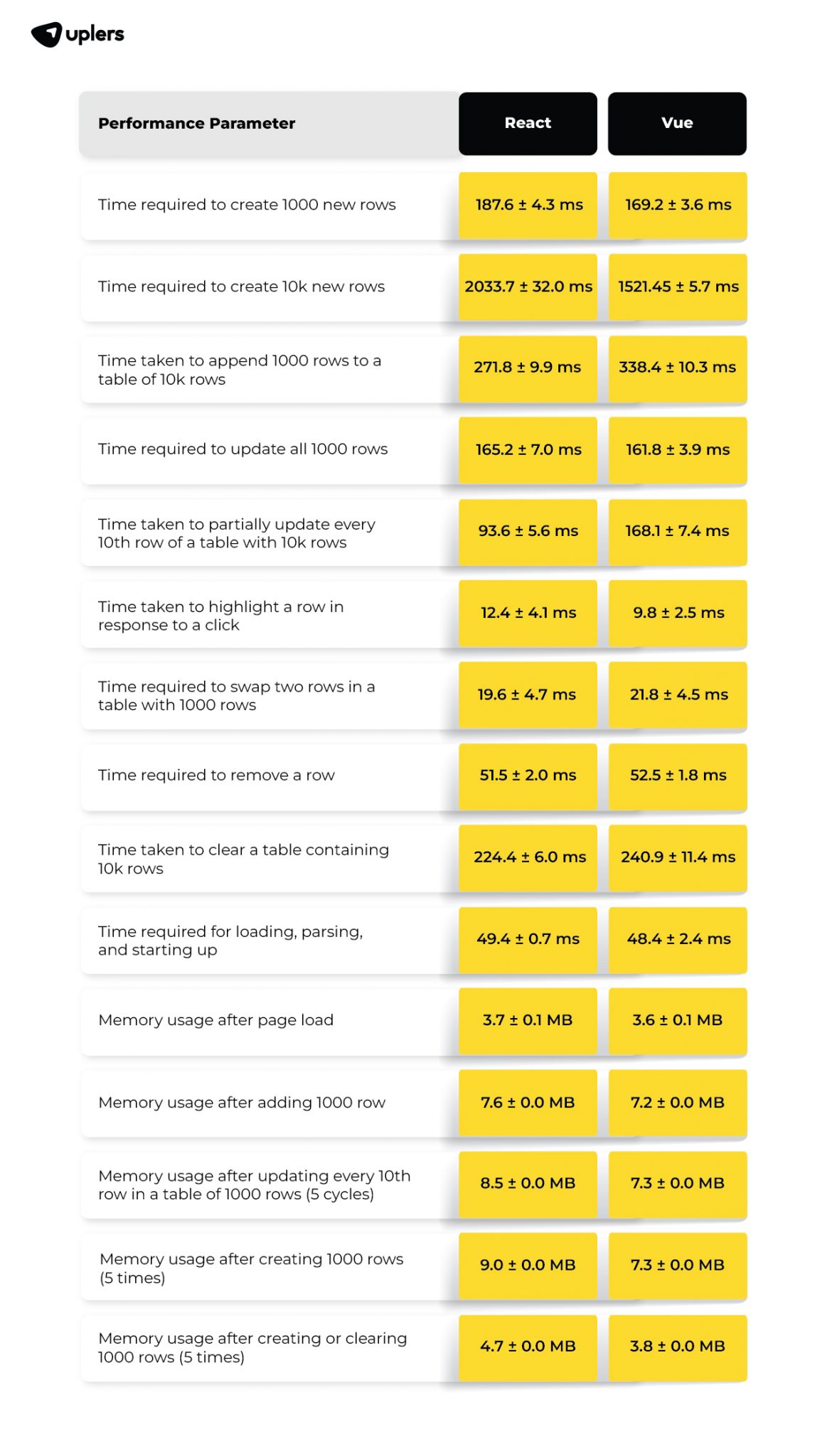Click Vue's 240.9 ± 11.4 ms cell
The image size is (832, 1456).
click(x=678, y=857)
